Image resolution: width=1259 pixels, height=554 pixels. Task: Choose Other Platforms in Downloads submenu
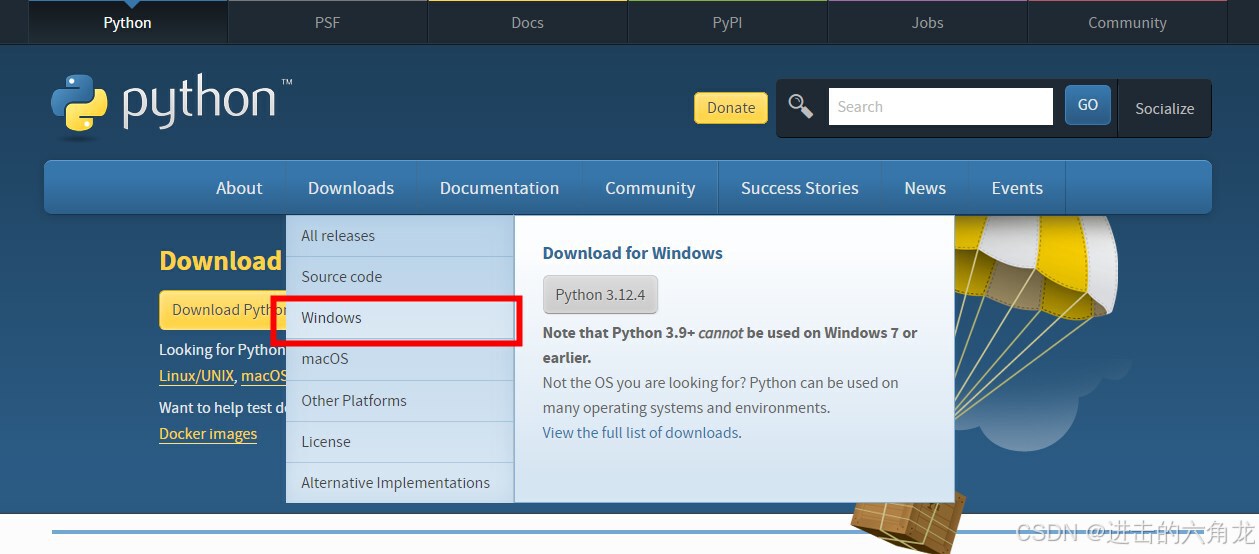400,400
